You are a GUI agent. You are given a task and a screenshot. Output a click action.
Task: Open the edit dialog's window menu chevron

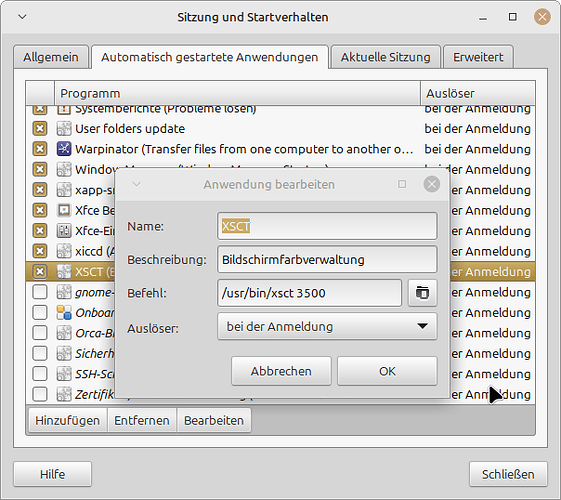coord(136,184)
